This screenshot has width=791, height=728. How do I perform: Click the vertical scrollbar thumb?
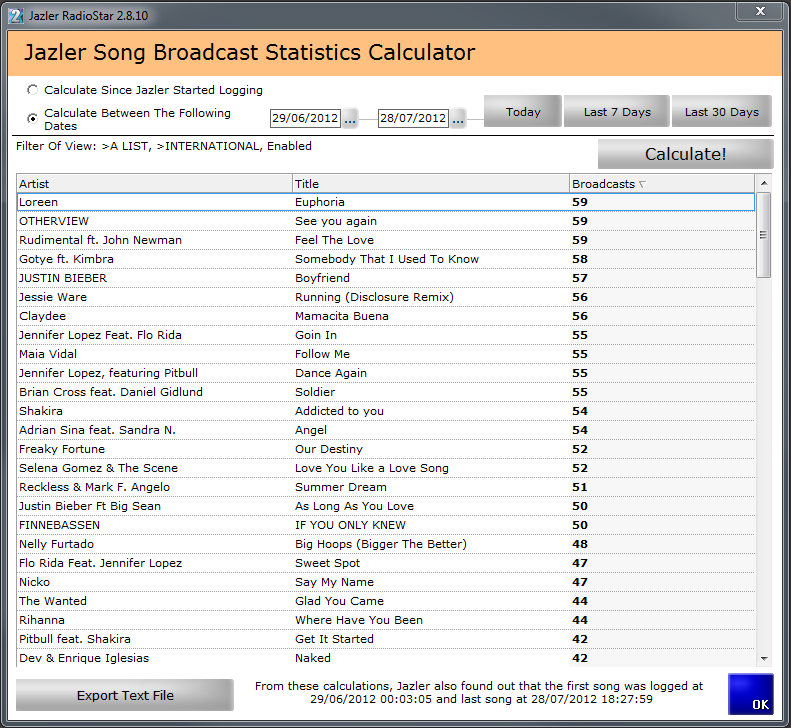point(764,235)
